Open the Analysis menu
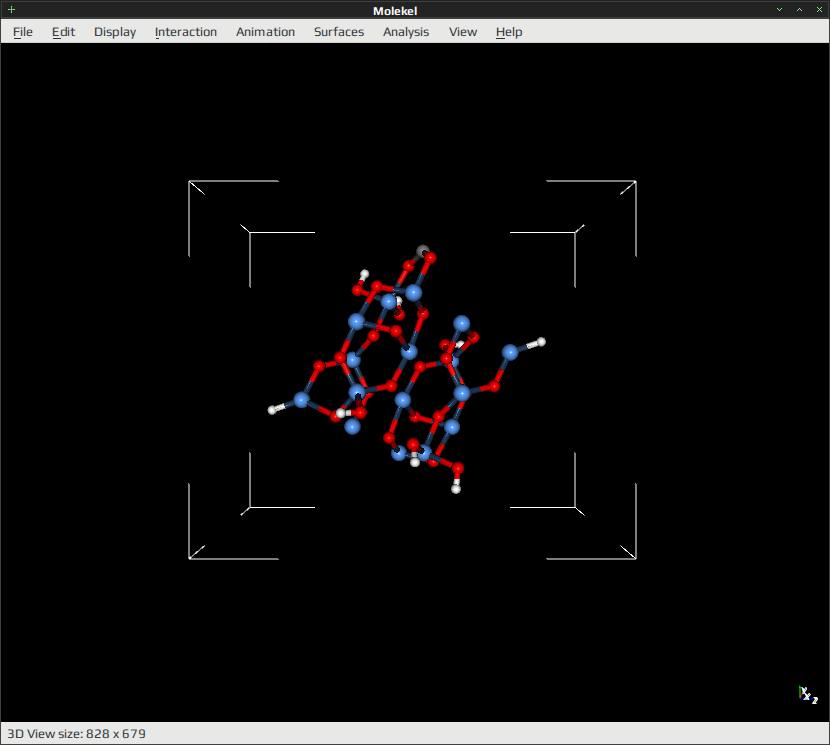 [x=406, y=32]
